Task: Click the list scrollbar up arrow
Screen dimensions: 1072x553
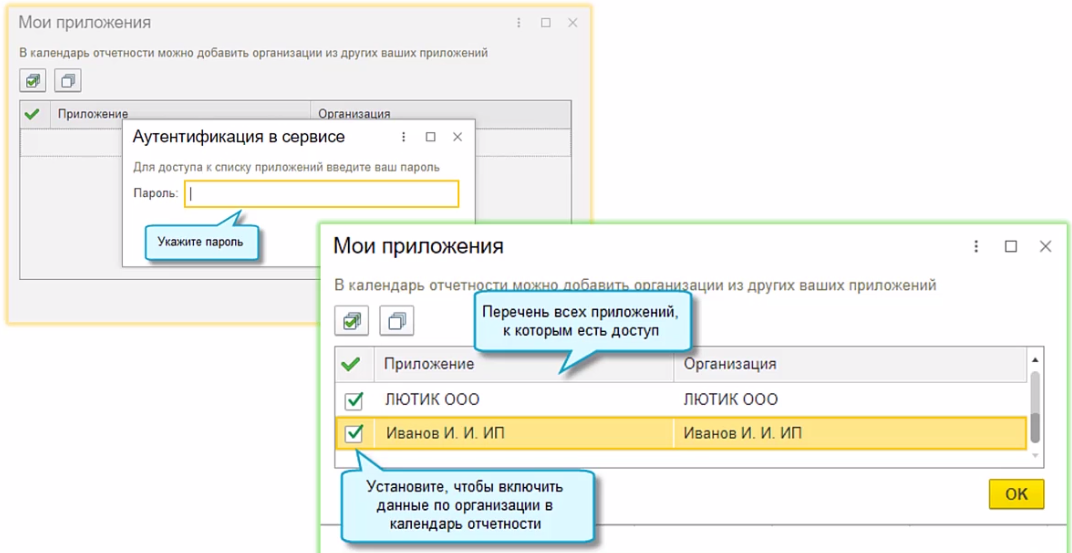Action: click(x=1035, y=360)
